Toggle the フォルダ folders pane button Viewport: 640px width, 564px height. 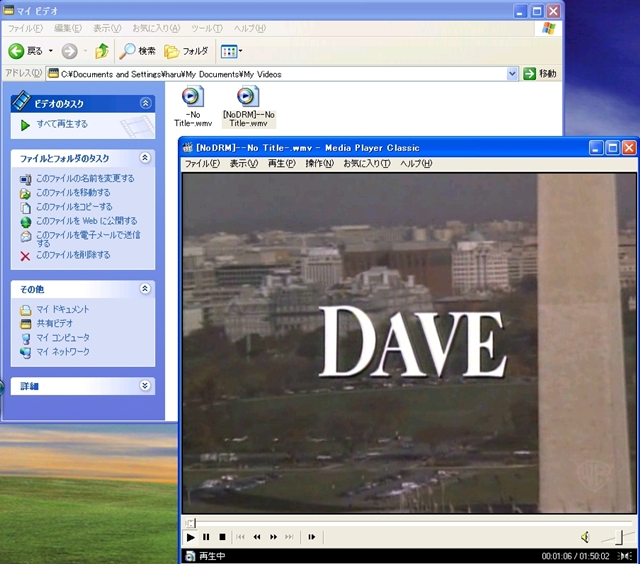186,51
